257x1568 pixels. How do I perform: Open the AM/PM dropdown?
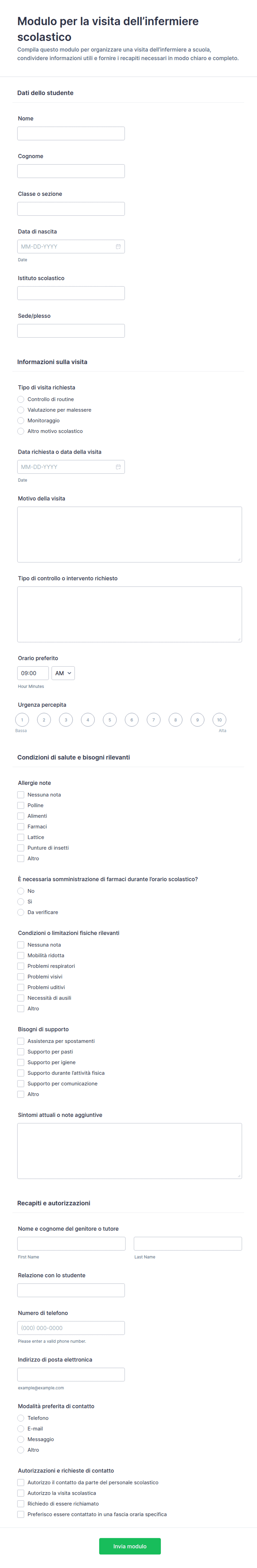click(x=63, y=673)
